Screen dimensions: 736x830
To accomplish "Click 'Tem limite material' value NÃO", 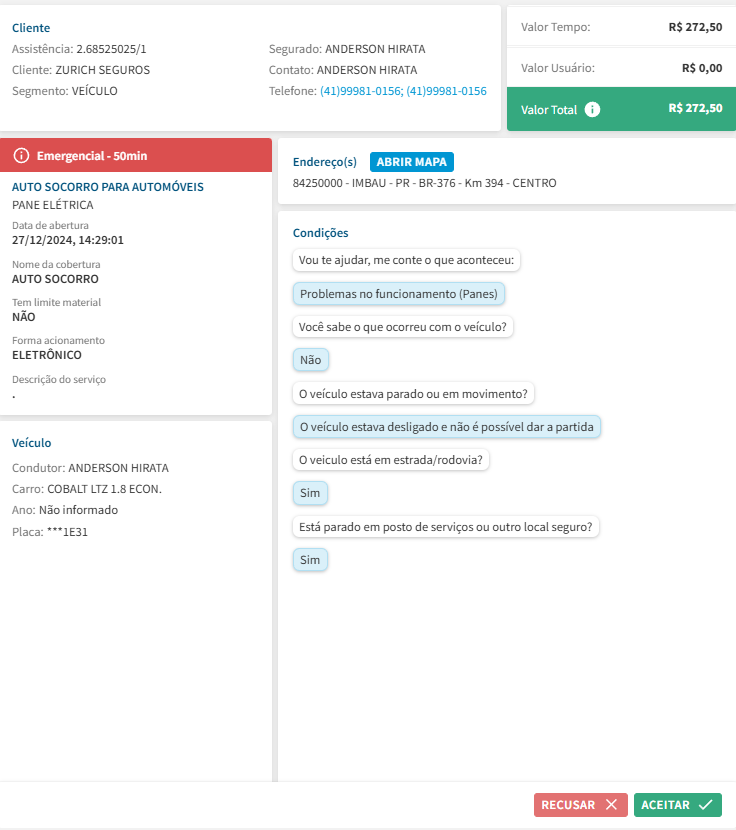I will [x=24, y=317].
